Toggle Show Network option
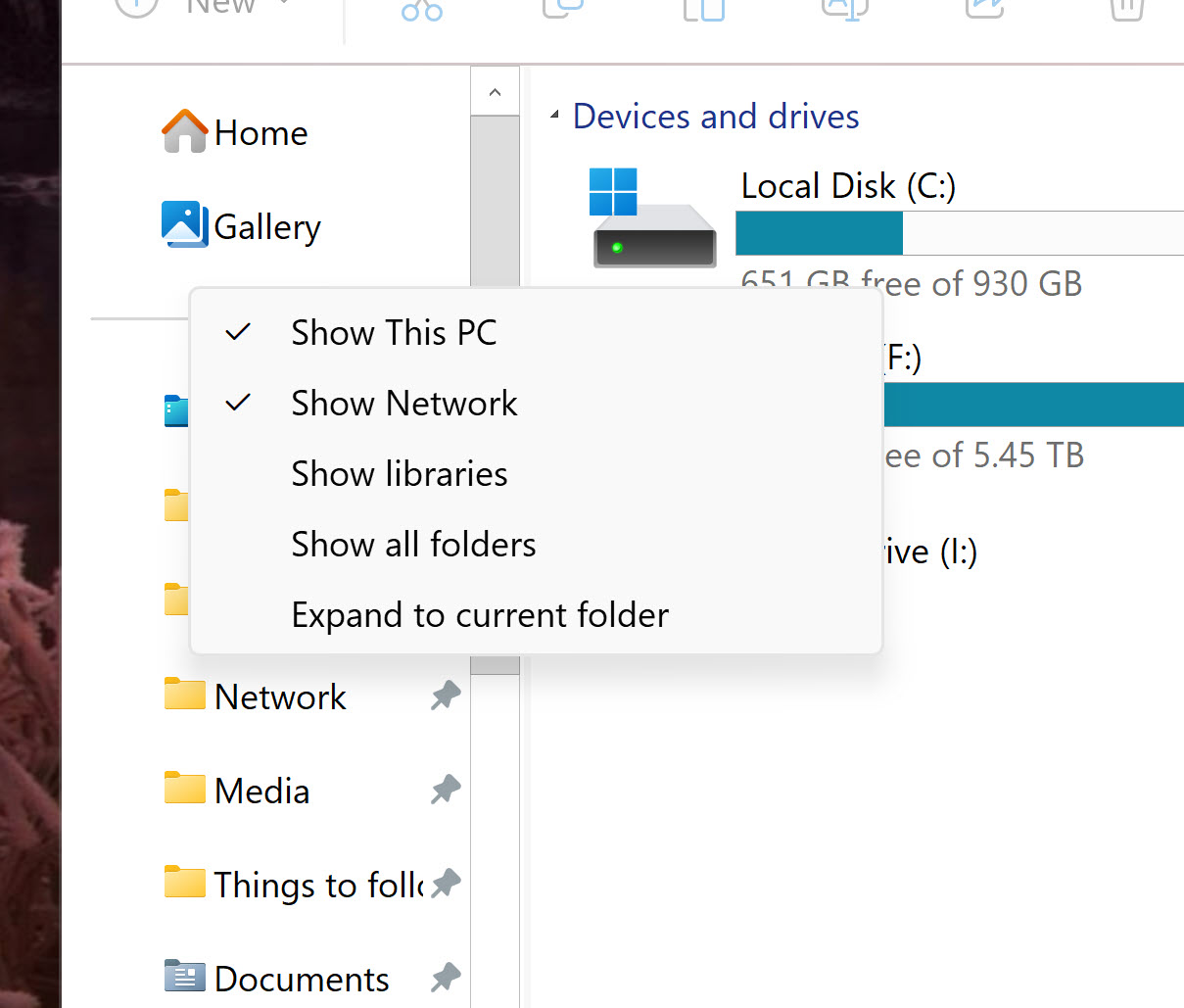Screen dimensions: 1184x1008 pos(403,403)
